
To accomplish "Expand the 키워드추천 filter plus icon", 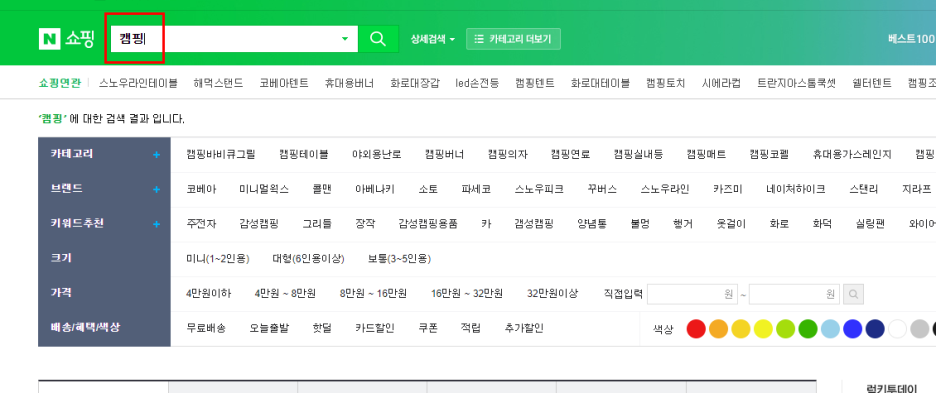I will coord(156,224).
